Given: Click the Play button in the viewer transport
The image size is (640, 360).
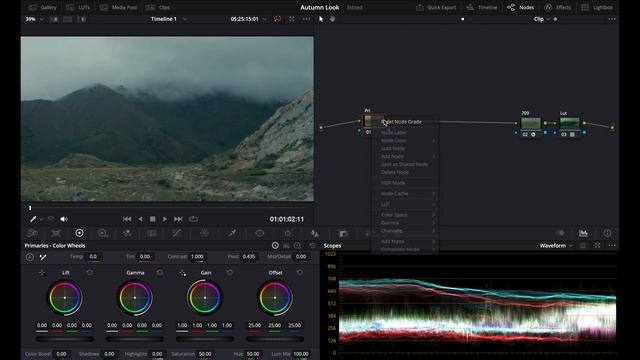Looking at the screenshot, I should tap(165, 219).
